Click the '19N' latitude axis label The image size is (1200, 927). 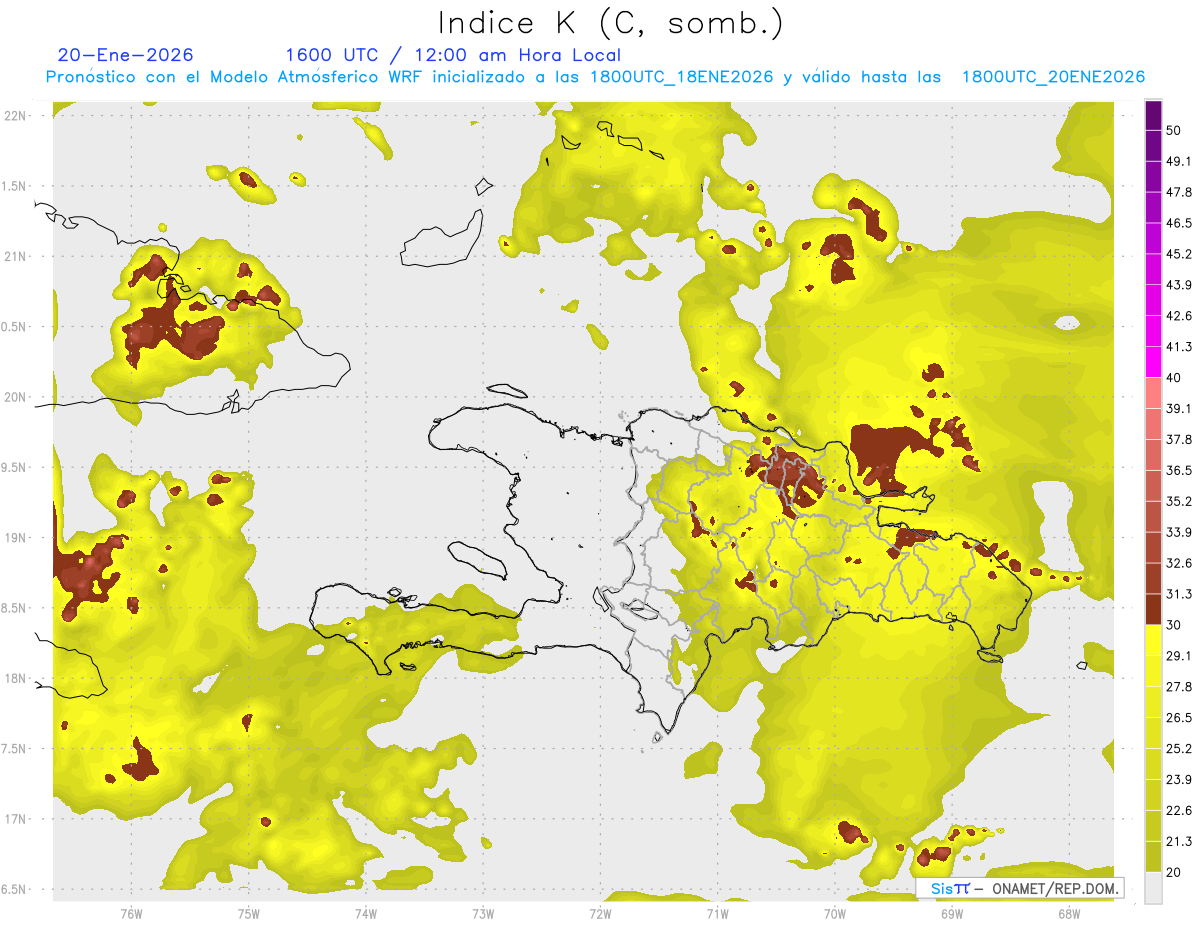14,538
